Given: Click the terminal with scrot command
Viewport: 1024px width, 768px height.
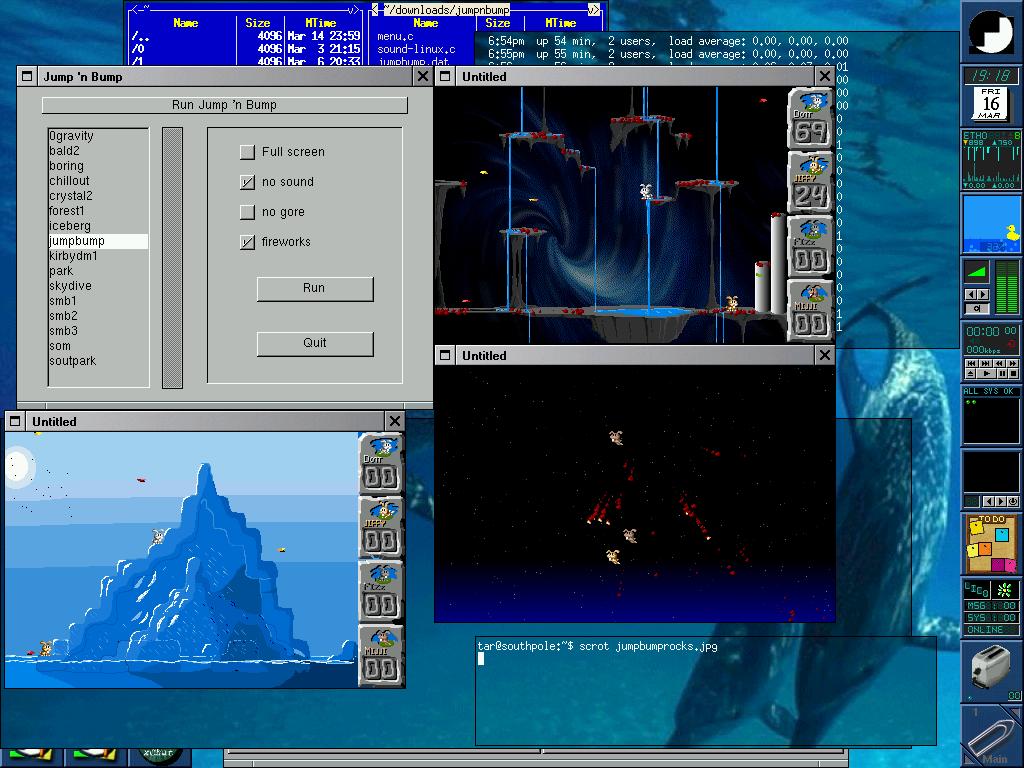Looking at the screenshot, I should [x=705, y=690].
